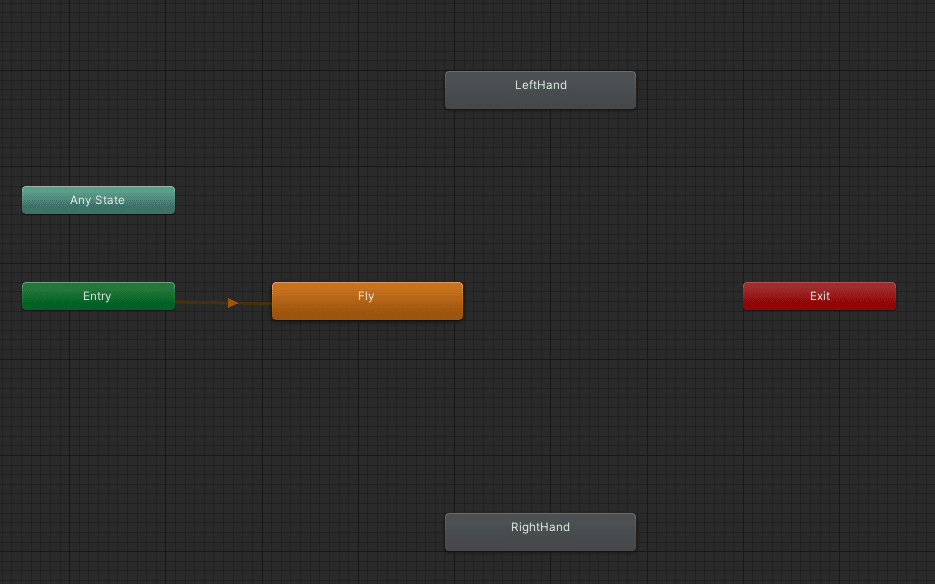Screen dimensions: 935x584
Task: Select the LeftHand state node
Action: [x=540, y=90]
